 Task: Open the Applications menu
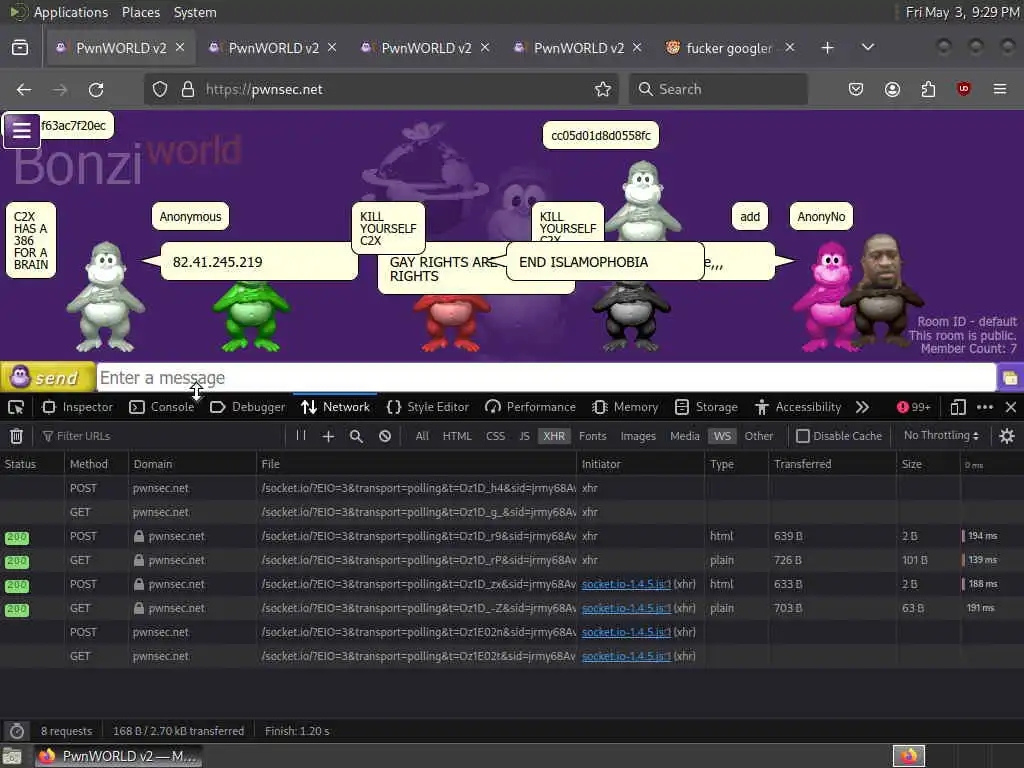71,12
